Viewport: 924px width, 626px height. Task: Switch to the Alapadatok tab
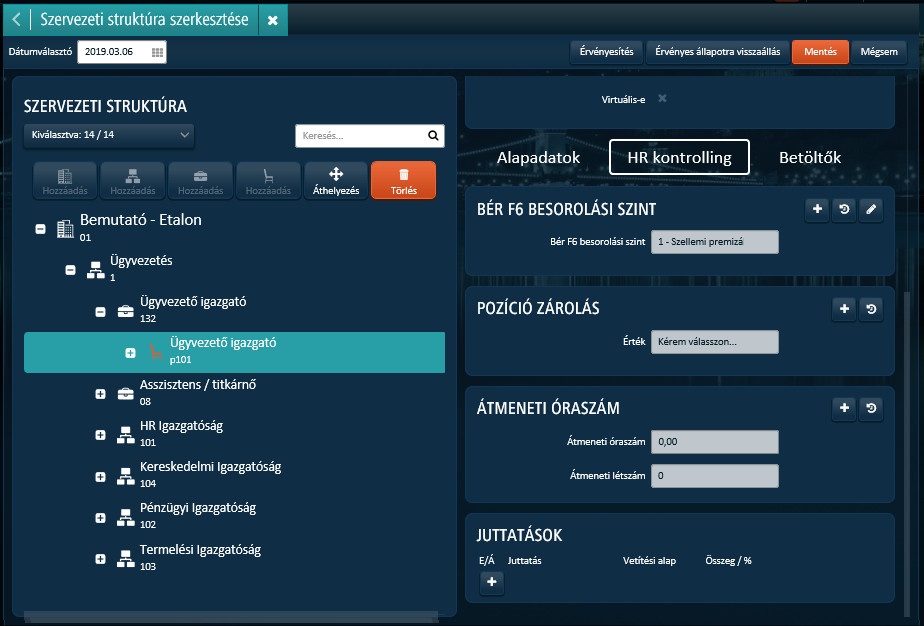[x=538, y=157]
